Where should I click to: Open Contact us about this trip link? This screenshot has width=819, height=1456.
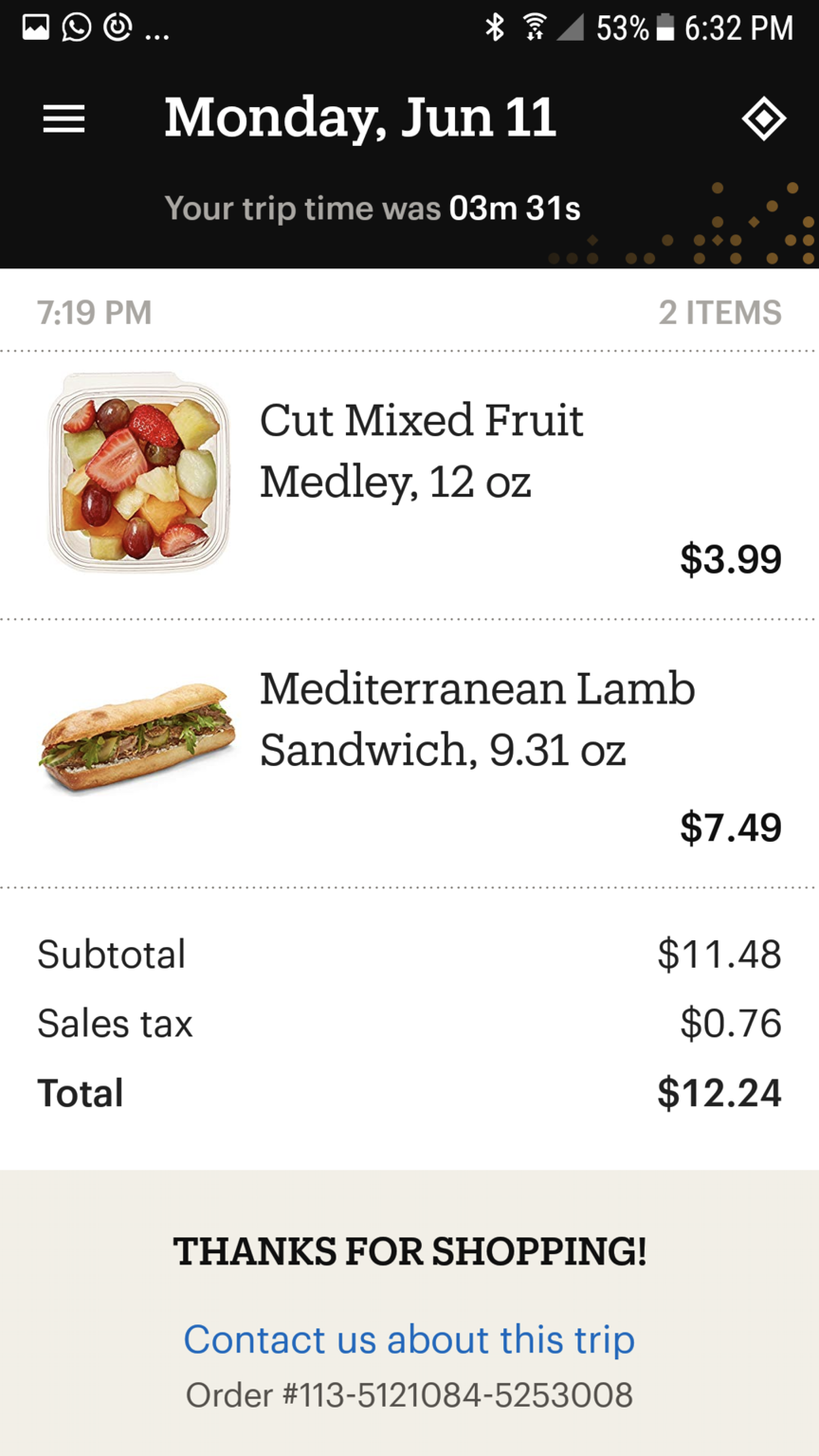click(409, 1338)
